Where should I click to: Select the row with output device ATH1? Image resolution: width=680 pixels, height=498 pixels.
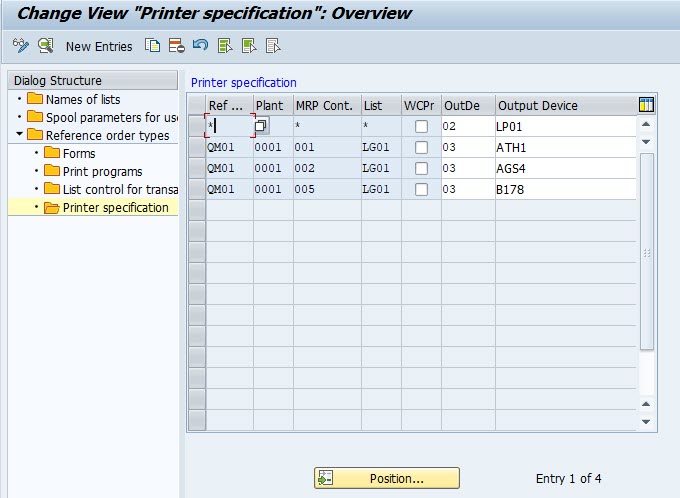pyautogui.click(x=197, y=147)
